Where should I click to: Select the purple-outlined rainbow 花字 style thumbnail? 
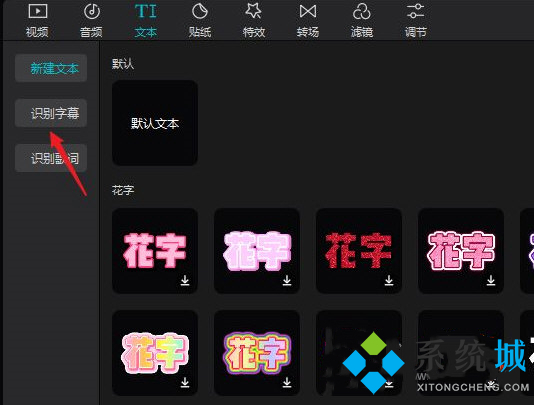pyautogui.click(x=257, y=353)
